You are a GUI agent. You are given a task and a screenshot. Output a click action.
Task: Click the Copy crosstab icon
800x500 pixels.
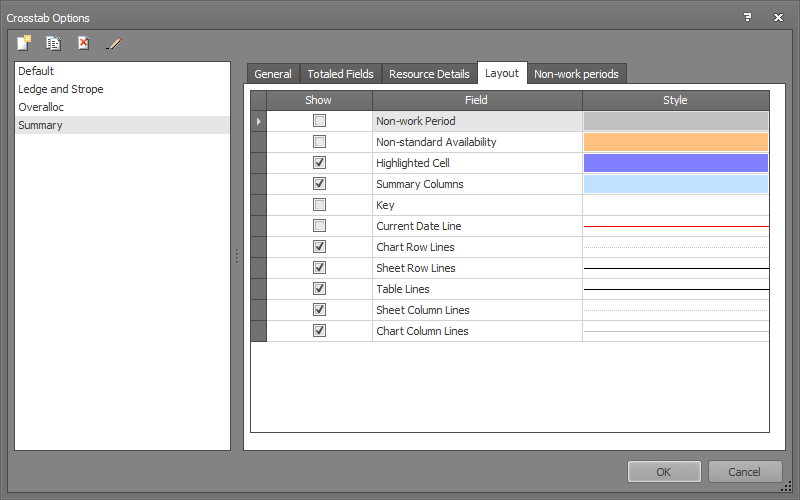click(53, 43)
